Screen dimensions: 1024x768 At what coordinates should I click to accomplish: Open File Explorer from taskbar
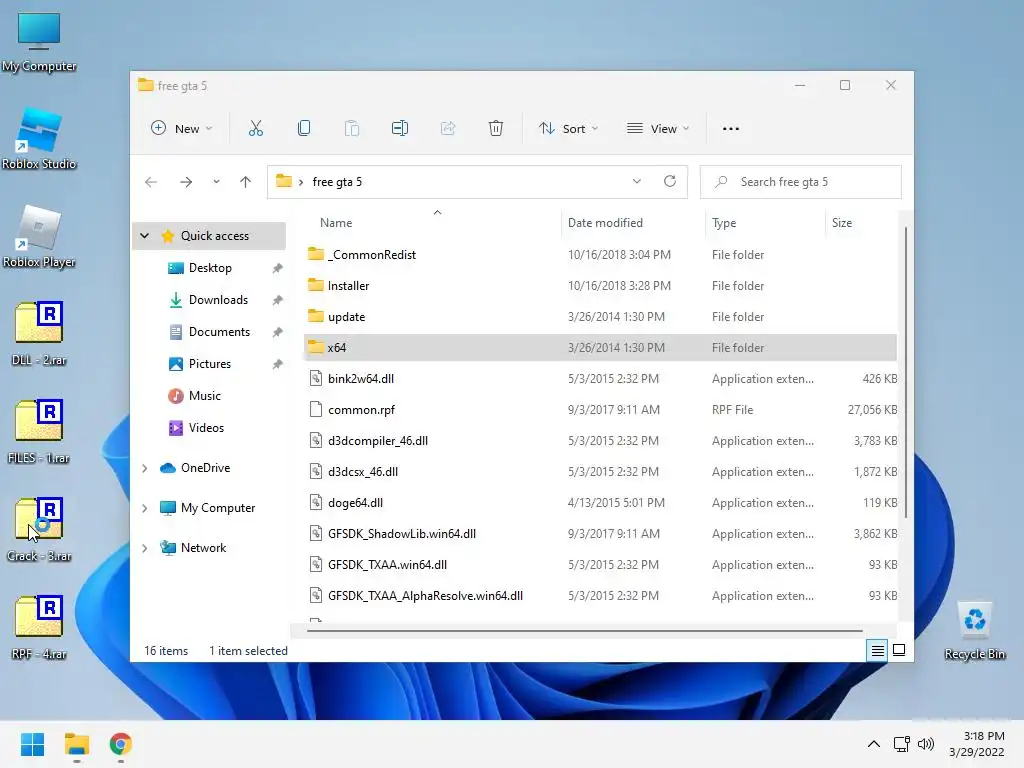coord(76,744)
